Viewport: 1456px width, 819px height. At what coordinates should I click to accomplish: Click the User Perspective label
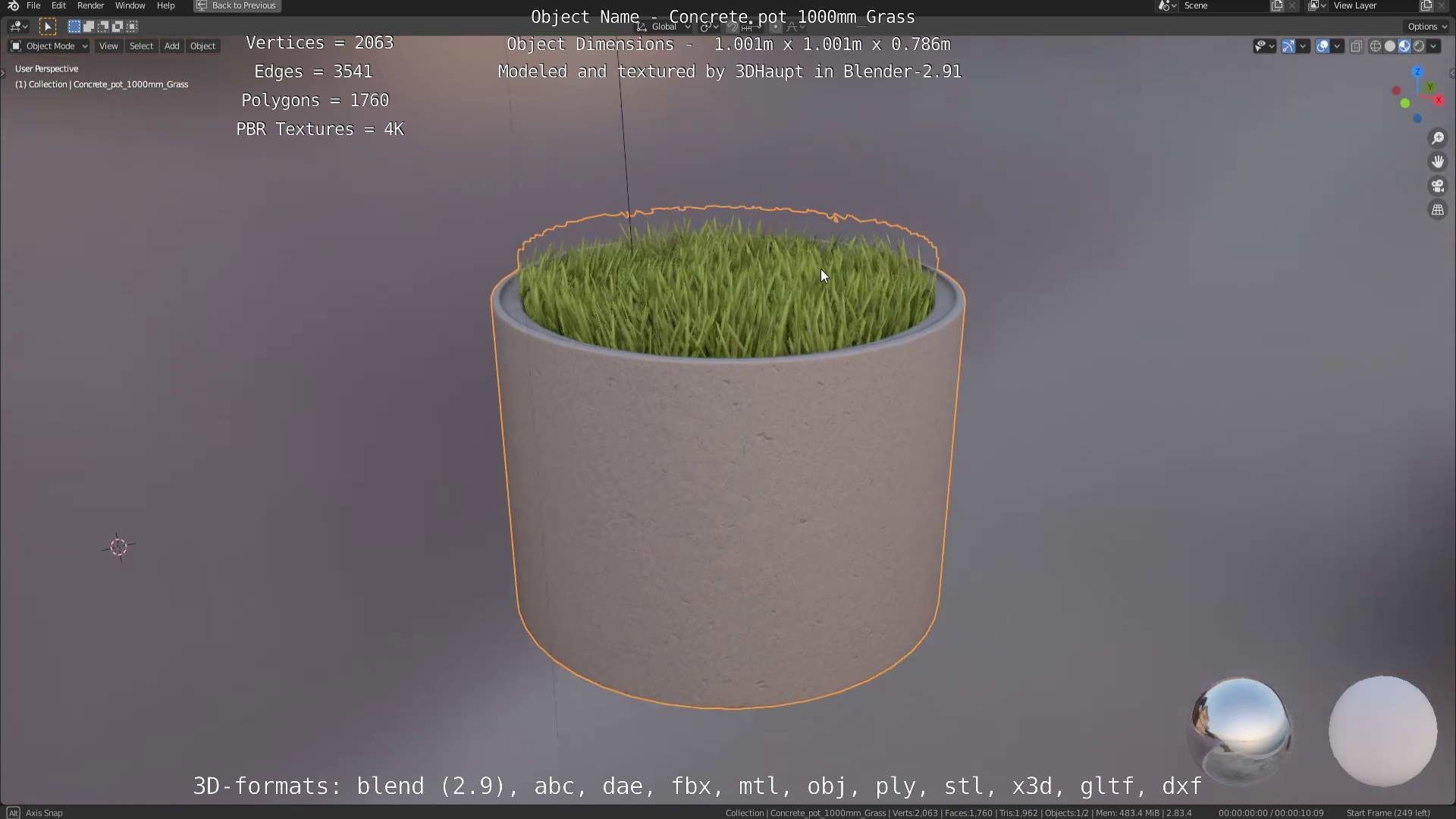pos(46,69)
